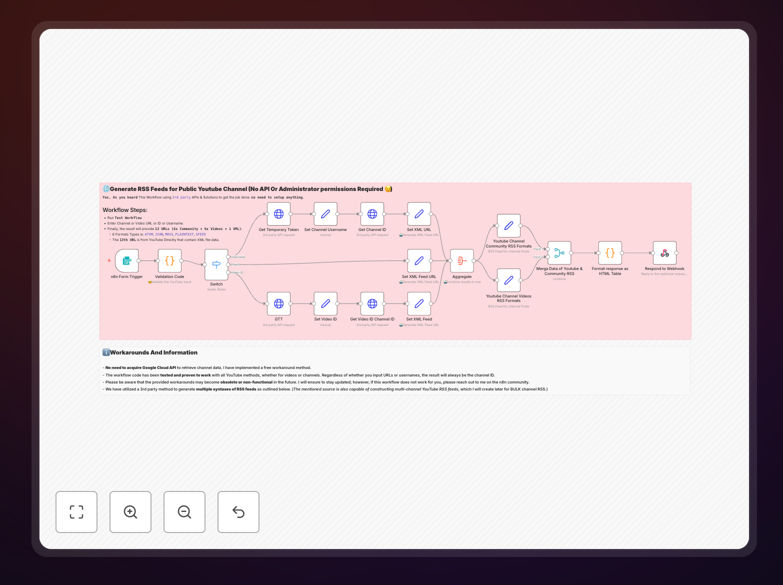Click the output connector of Respond to Webhook node
The image size is (783, 585).
(x=677, y=253)
